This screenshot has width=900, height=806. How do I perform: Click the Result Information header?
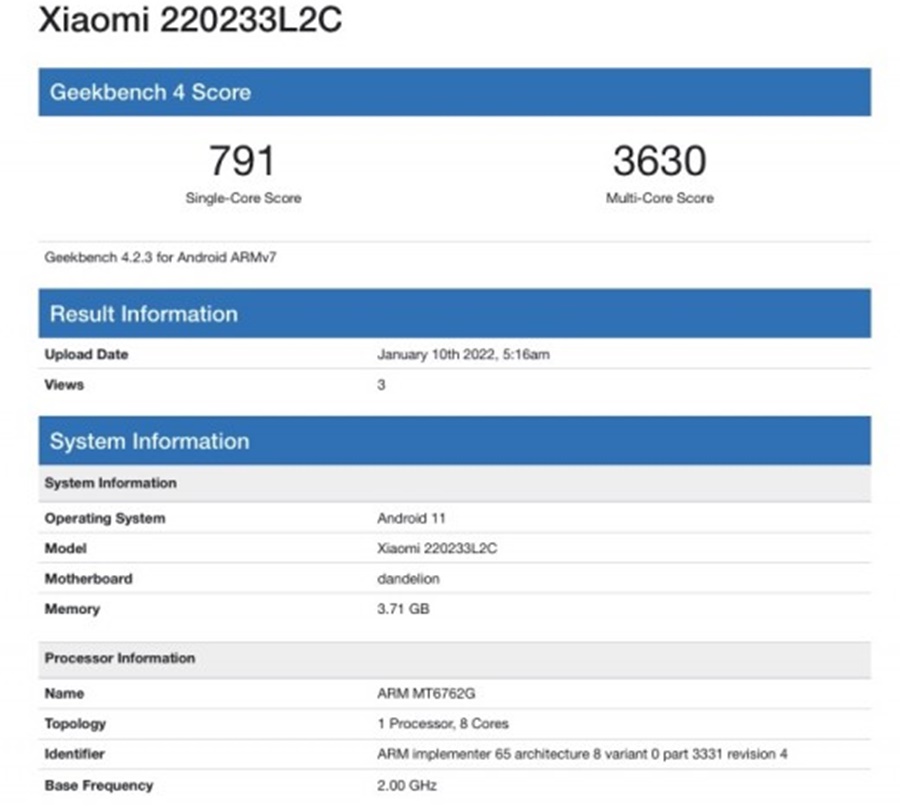point(455,313)
